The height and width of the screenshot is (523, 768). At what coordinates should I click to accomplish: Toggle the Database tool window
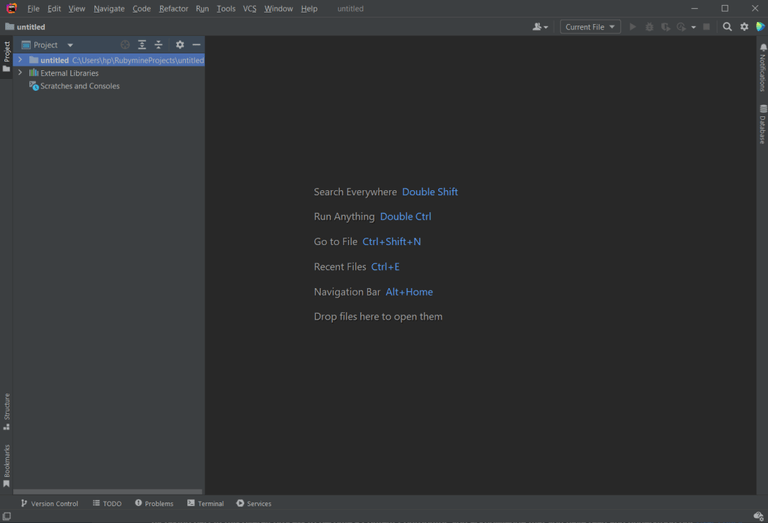tap(763, 124)
